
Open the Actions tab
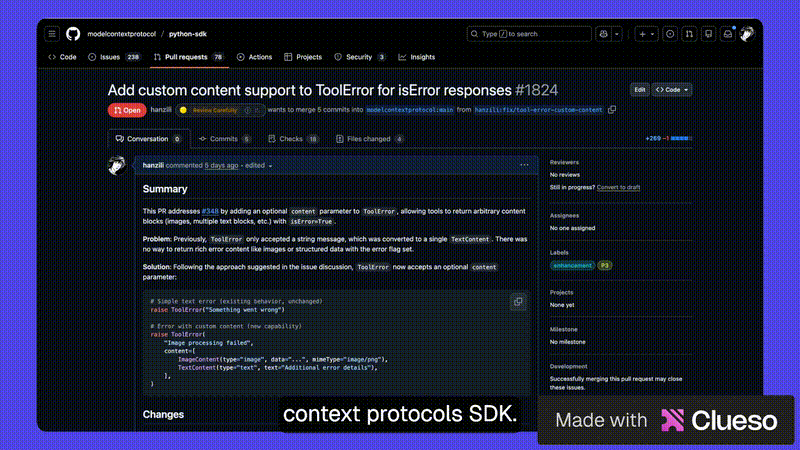[254, 57]
